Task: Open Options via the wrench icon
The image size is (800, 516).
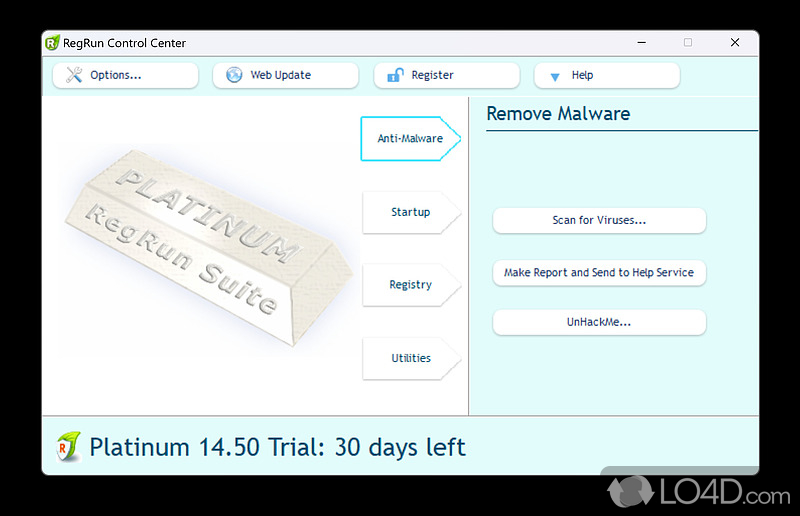Action: click(74, 75)
